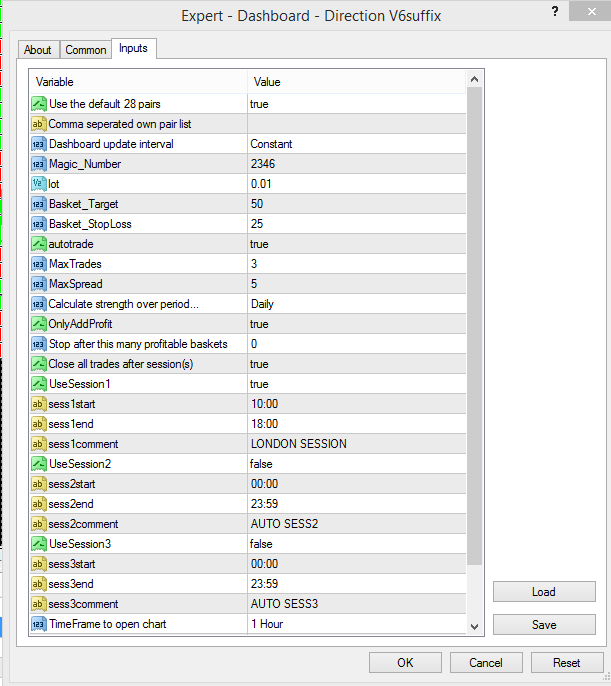This screenshot has height=686, width=611.
Task: Select the 'true' value of Use the default 28 pairs
Action: point(356,104)
